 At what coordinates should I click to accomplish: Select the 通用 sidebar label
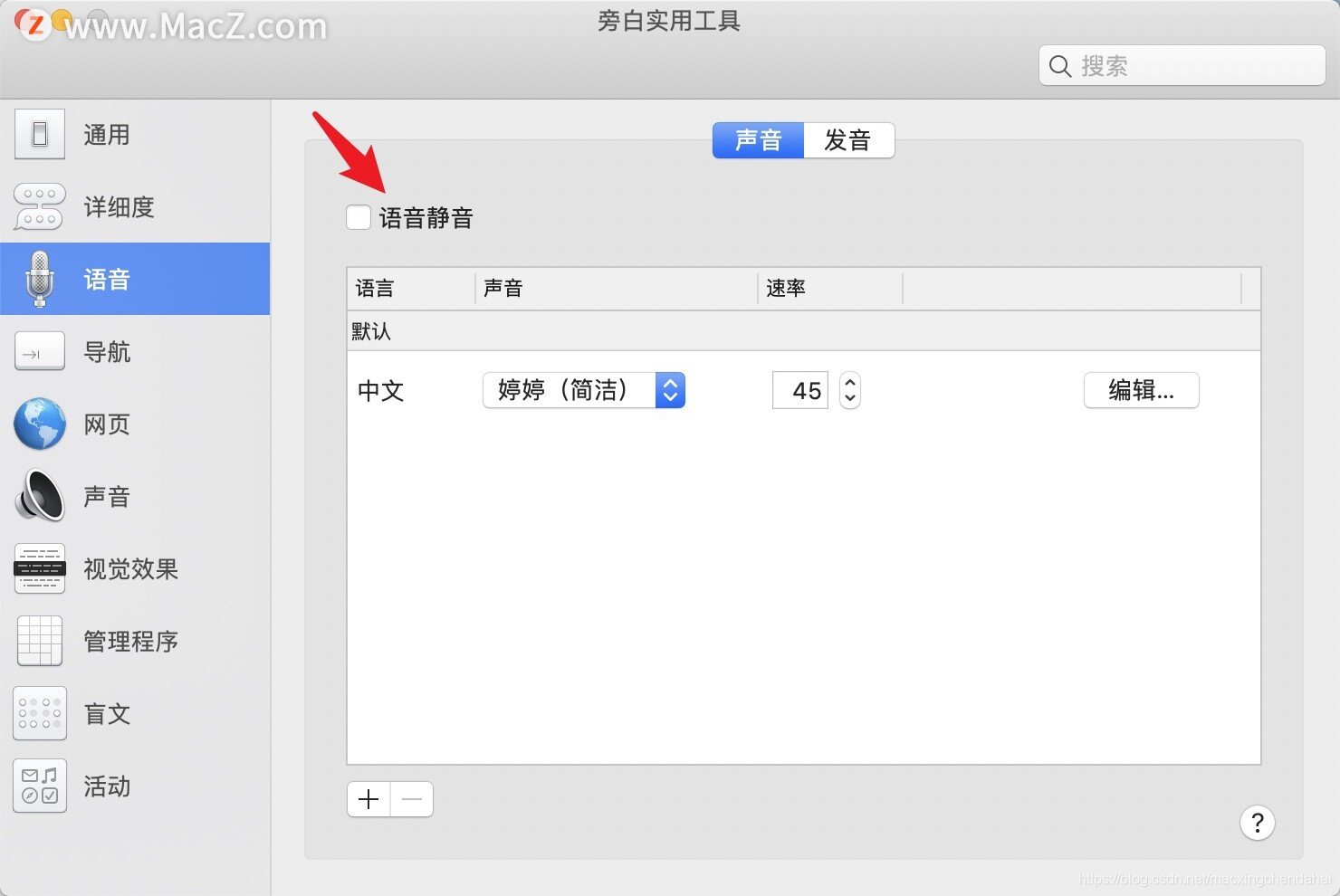coord(107,135)
